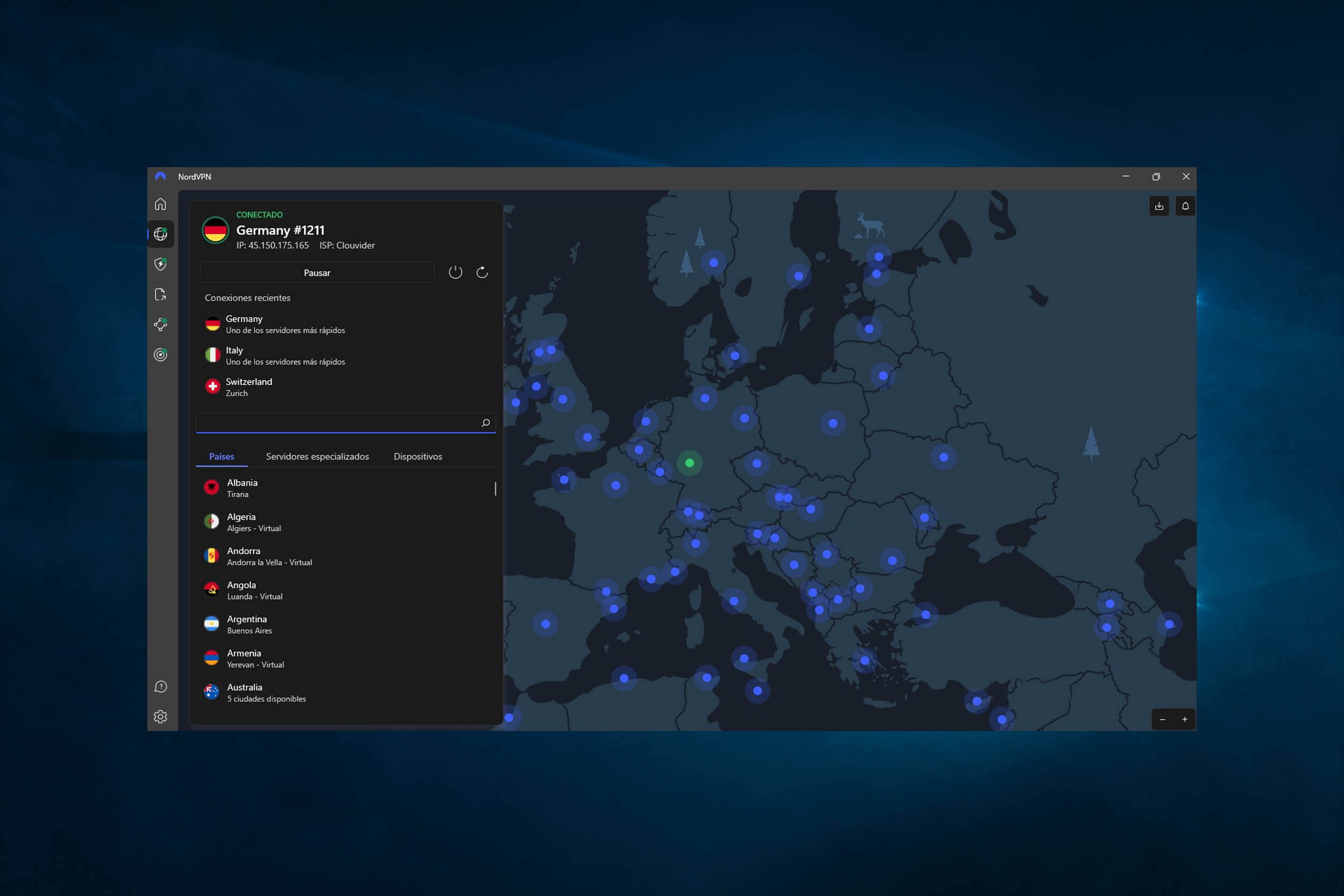Click the 'Germany #1211' server name
This screenshot has width=1344, height=896.
click(280, 230)
